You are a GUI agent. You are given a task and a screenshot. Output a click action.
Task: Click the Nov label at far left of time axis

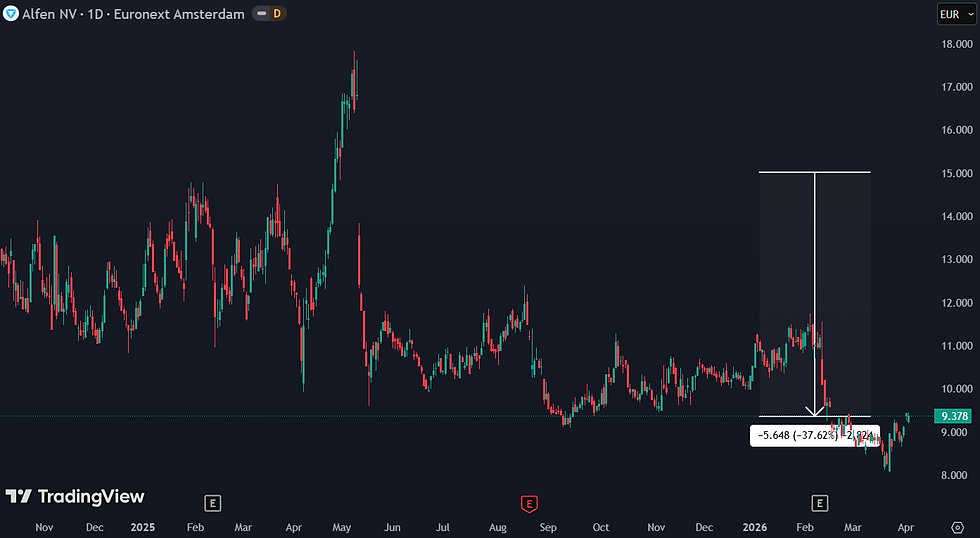tap(44, 527)
